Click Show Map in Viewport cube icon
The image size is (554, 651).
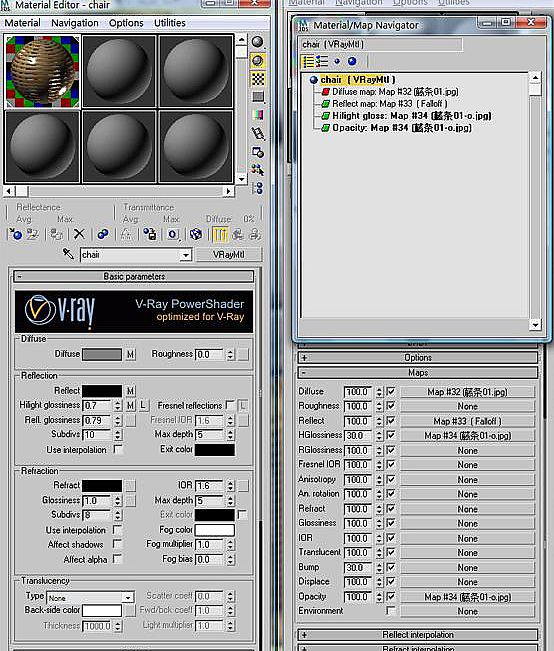pos(196,235)
